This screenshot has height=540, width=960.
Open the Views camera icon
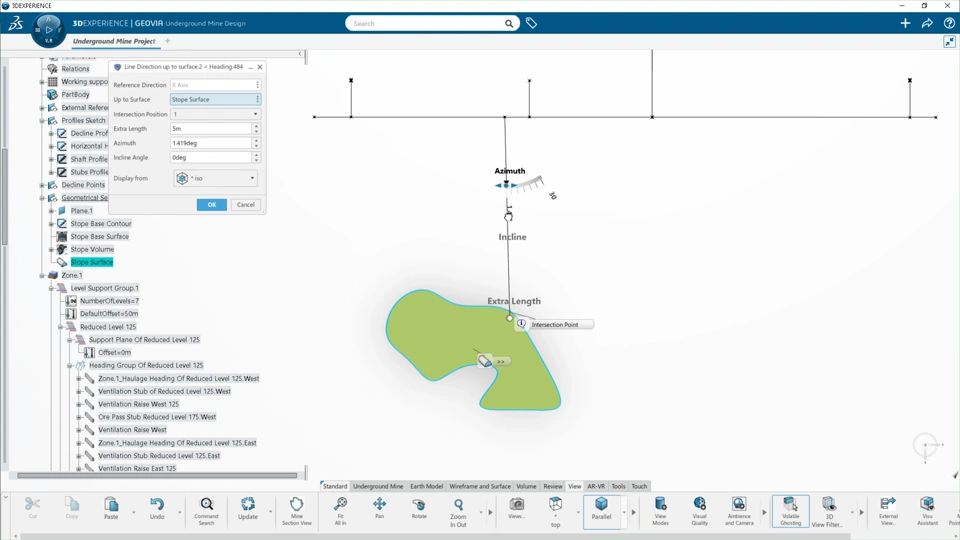point(517,504)
